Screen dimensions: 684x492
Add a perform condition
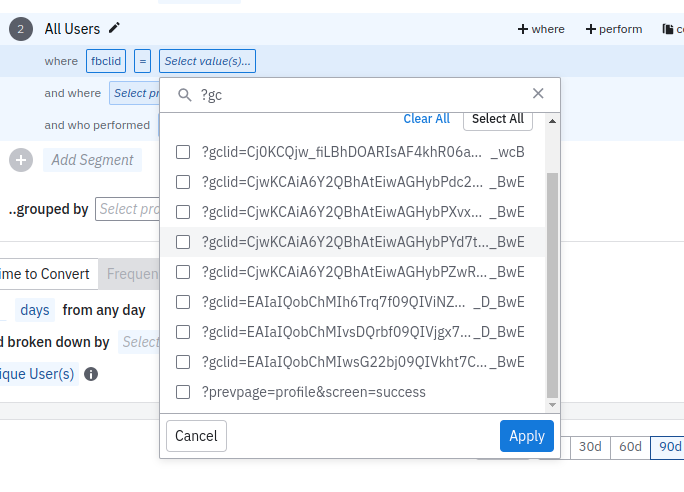pyautogui.click(x=614, y=29)
